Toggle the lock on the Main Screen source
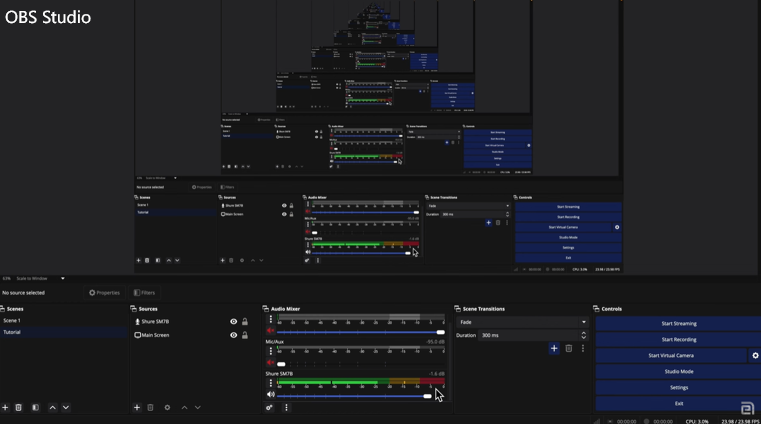The height and width of the screenshot is (424, 761). pos(245,335)
